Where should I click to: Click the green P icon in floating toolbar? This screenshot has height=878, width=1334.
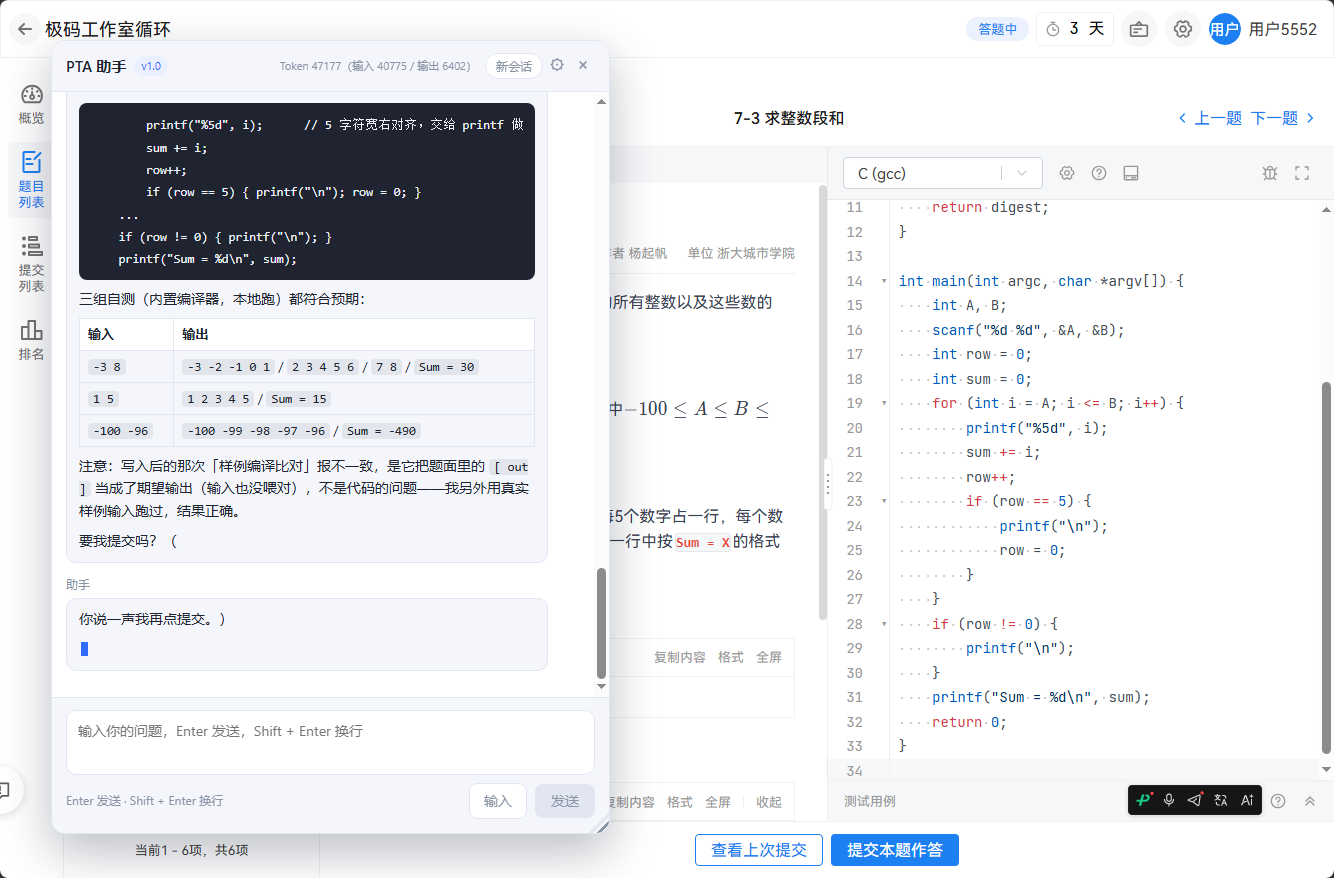(x=1143, y=800)
